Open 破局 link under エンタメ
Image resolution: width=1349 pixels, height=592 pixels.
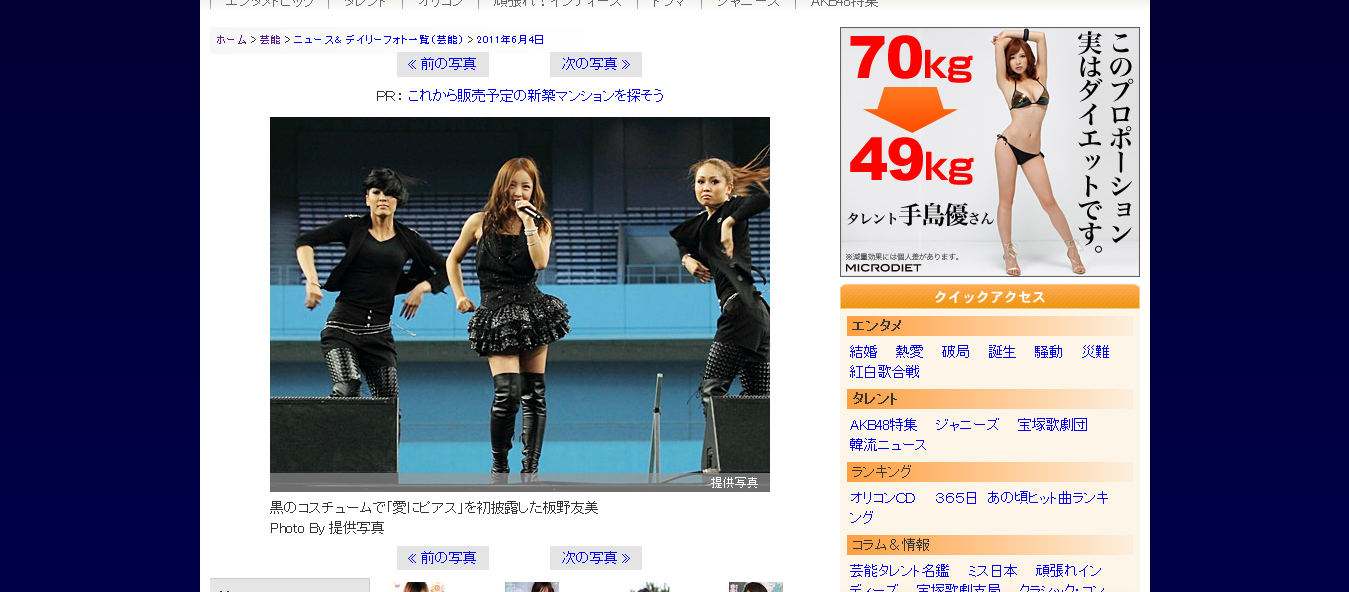955,352
